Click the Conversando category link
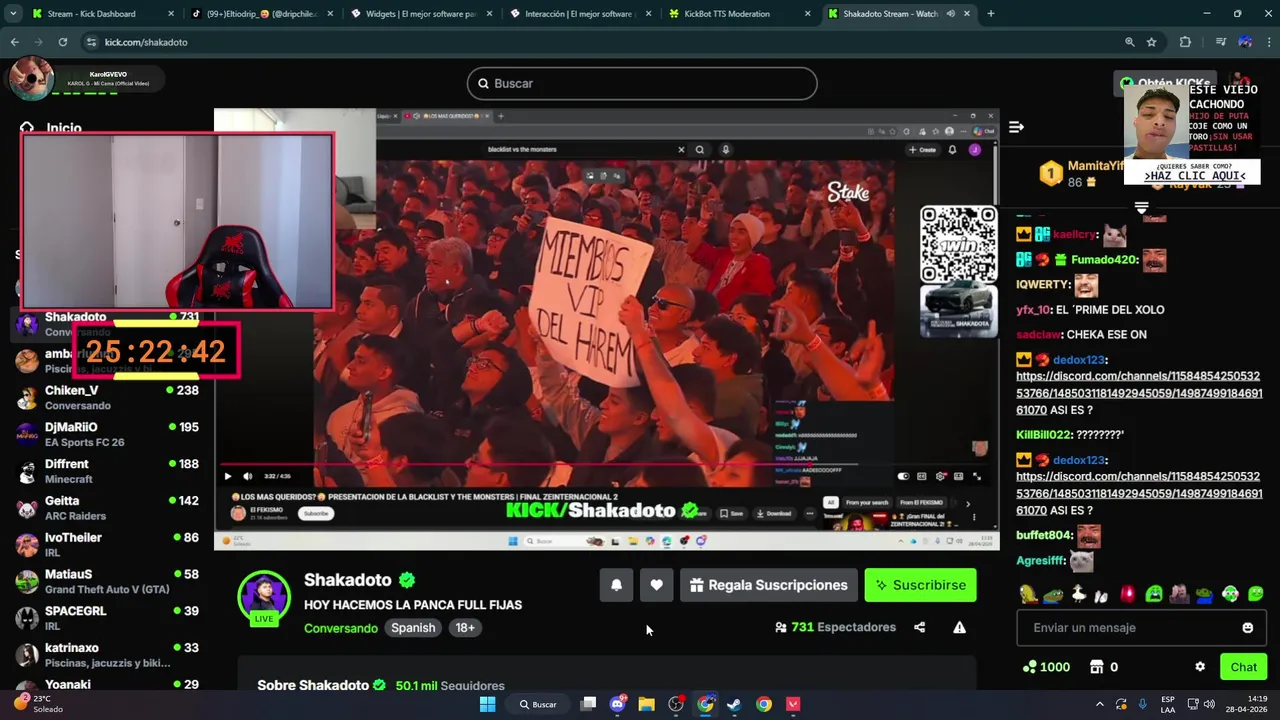The height and width of the screenshot is (720, 1280). pos(341,628)
